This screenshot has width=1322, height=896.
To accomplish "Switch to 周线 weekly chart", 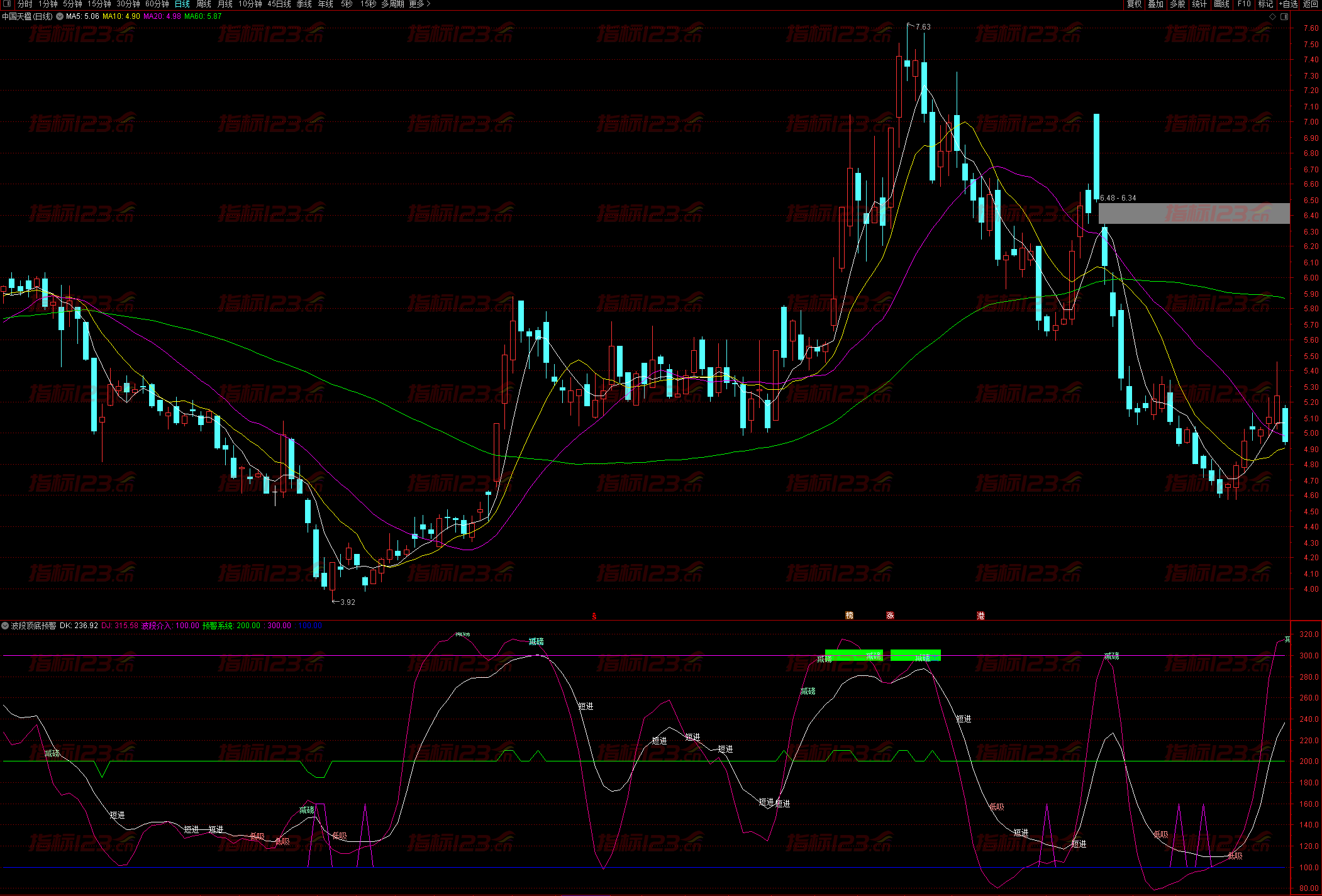I will tap(204, 4).
